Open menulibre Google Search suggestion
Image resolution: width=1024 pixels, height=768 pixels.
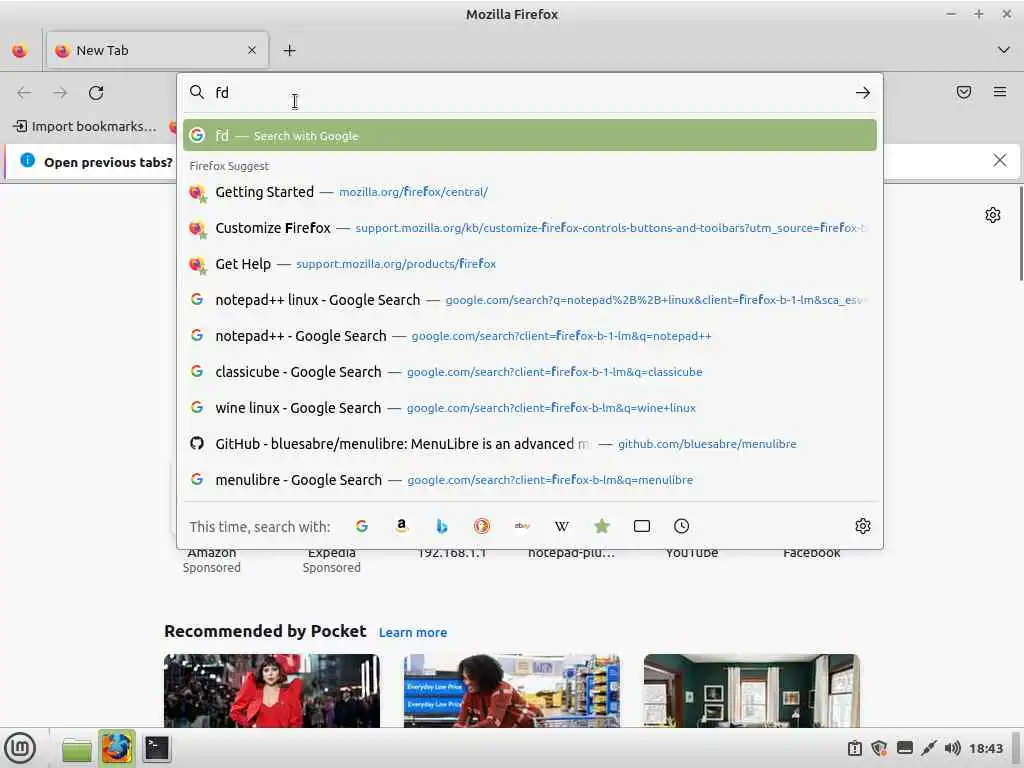coord(530,480)
